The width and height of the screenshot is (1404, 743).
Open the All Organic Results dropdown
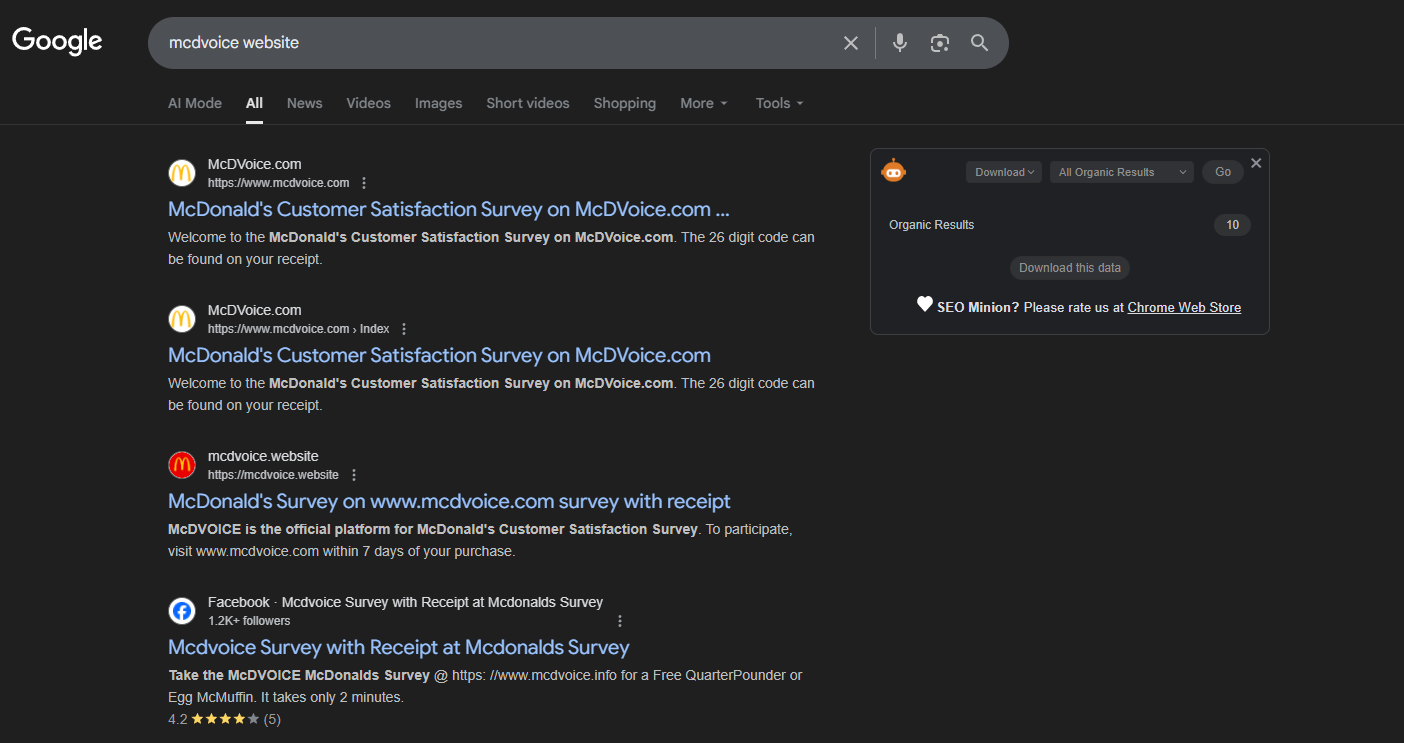pos(1121,172)
